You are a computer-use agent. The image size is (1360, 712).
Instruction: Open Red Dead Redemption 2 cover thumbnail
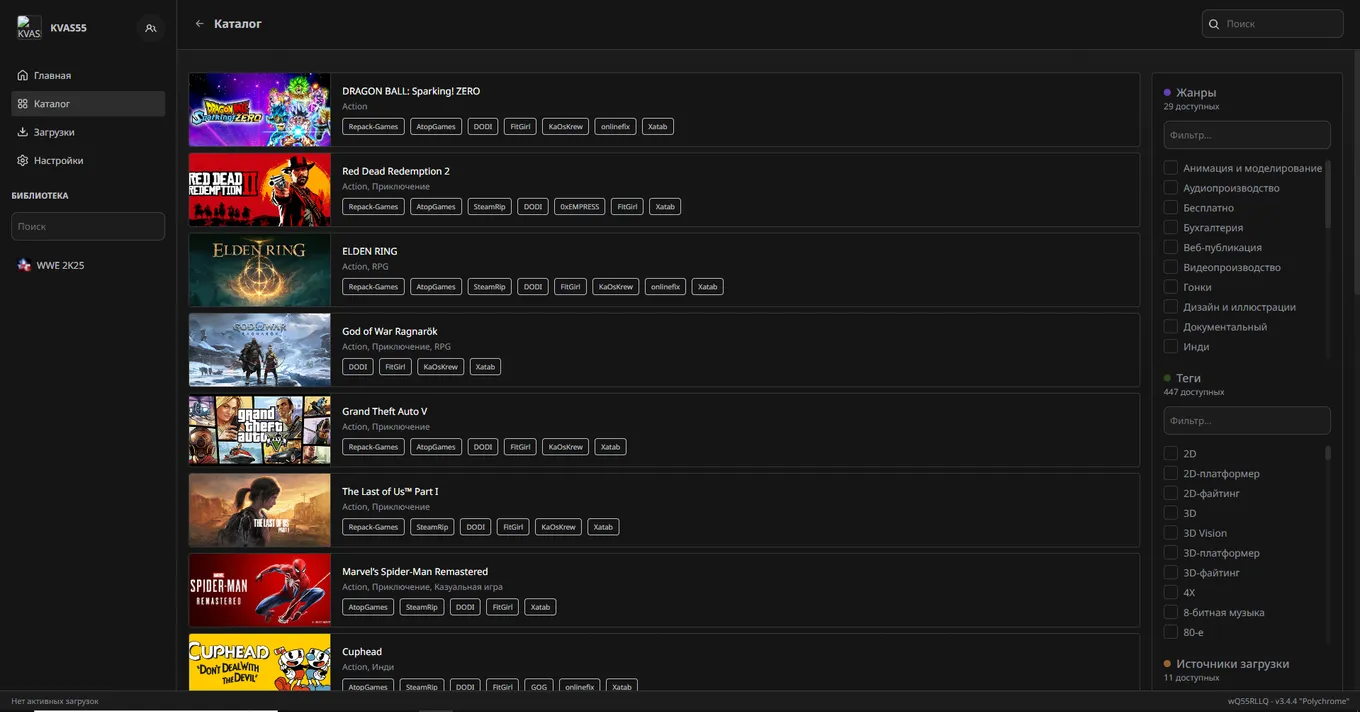260,190
